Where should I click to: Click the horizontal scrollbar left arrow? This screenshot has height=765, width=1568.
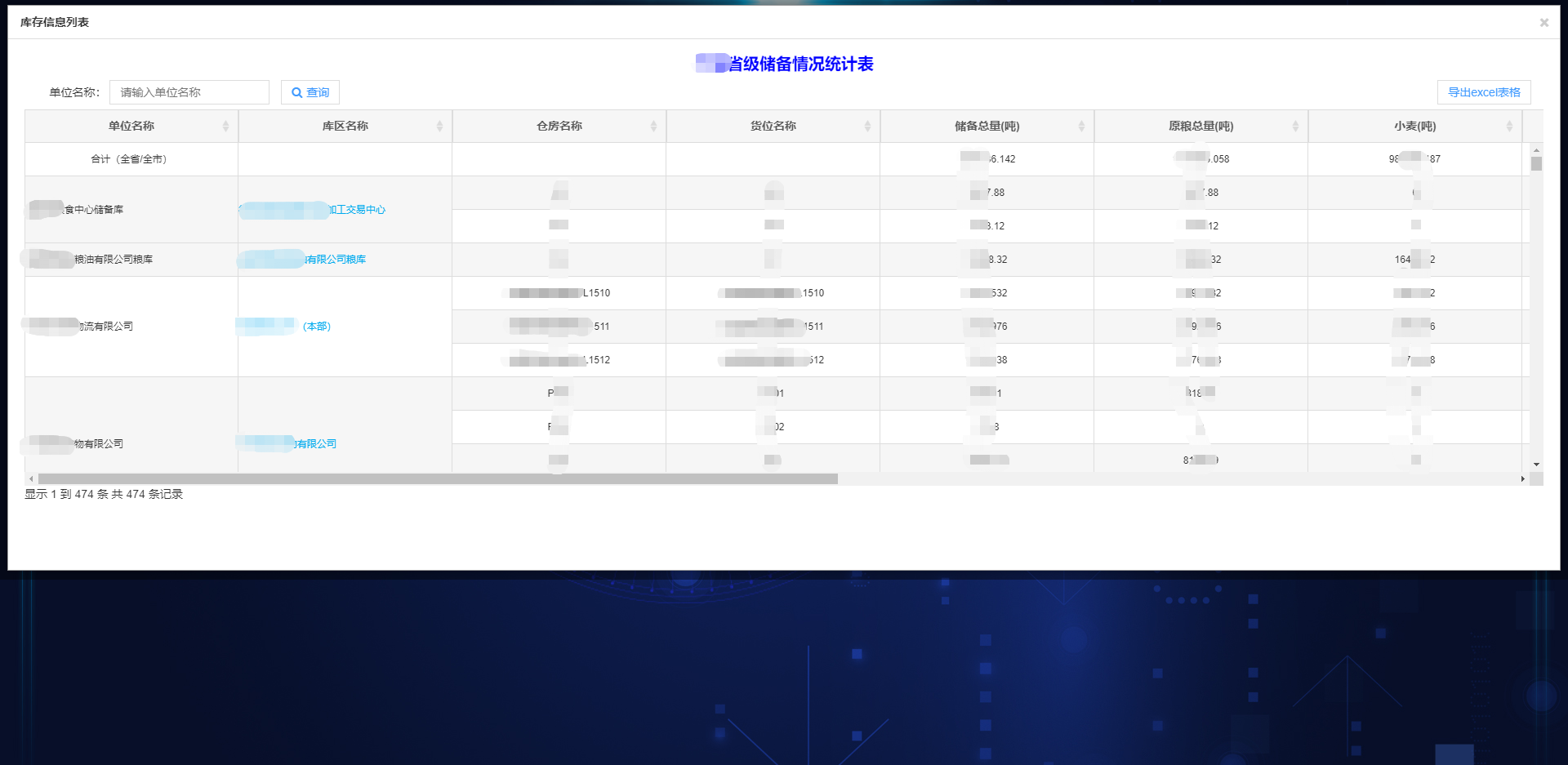pyautogui.click(x=31, y=479)
